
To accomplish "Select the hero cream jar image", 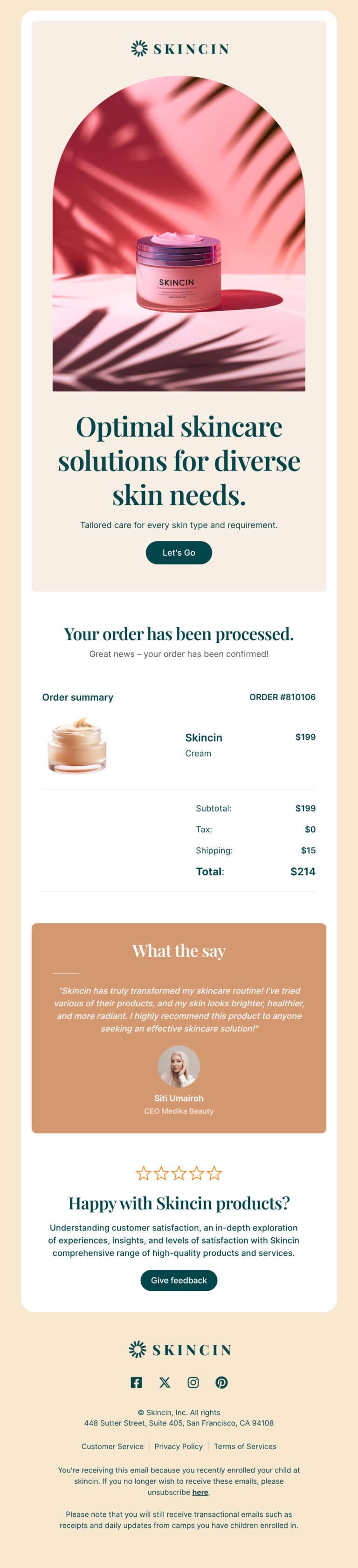I will pyautogui.click(x=179, y=268).
